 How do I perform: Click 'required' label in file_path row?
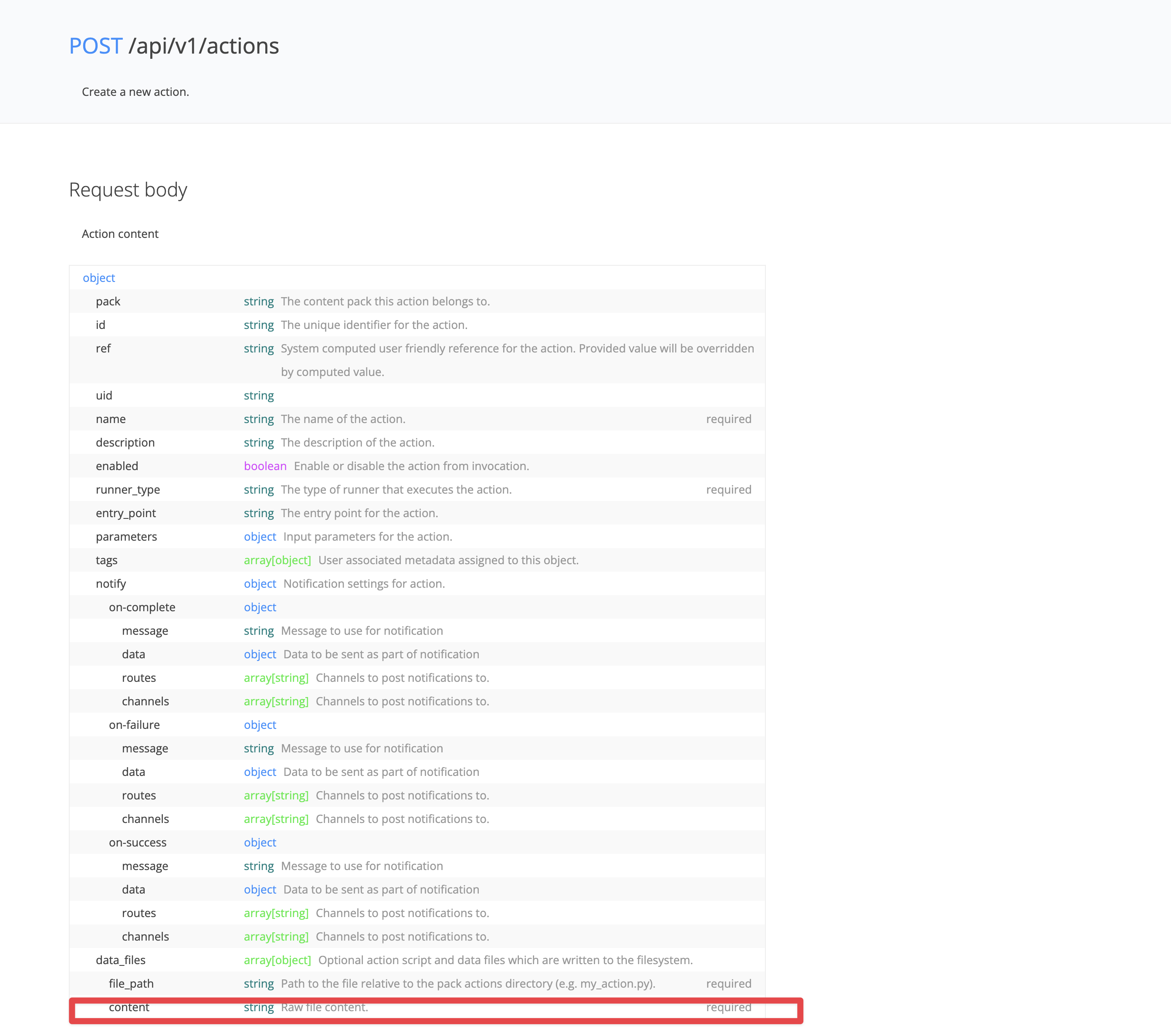[x=728, y=983]
